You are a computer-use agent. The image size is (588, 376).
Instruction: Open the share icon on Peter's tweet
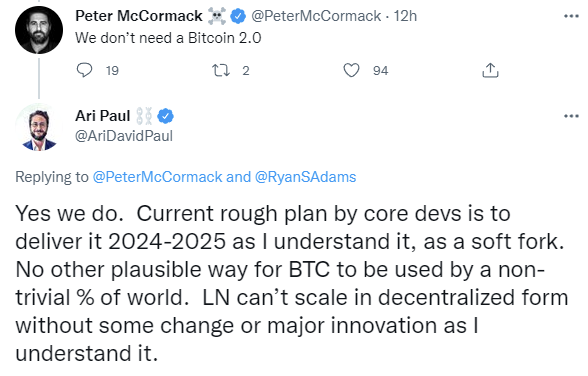click(490, 70)
